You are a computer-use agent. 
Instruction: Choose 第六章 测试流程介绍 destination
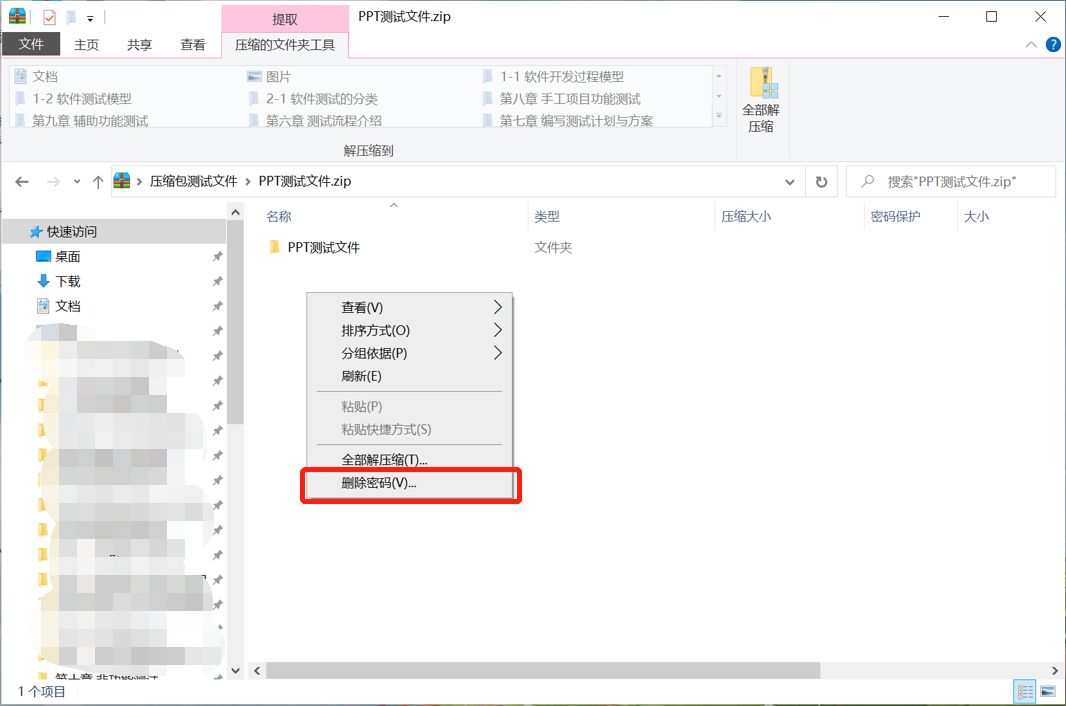tap(315, 120)
